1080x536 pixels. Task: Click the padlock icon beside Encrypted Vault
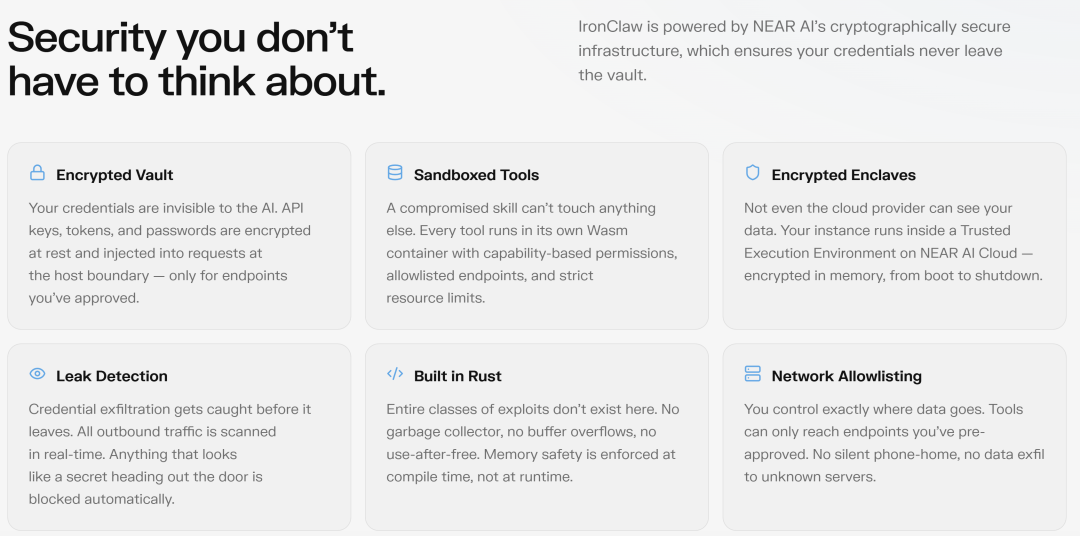point(37,173)
